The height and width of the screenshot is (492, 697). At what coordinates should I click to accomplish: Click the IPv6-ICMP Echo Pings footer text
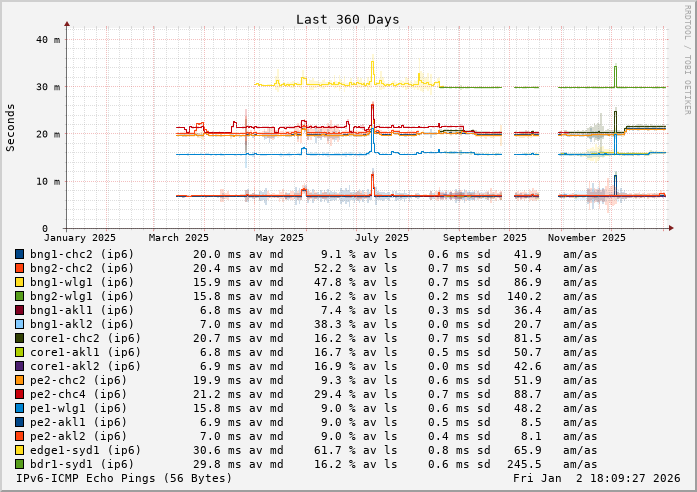[x=123, y=478]
